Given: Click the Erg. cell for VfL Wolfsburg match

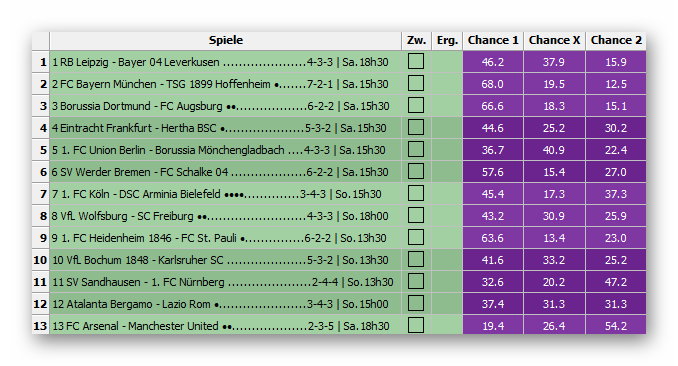Looking at the screenshot, I should [447, 216].
